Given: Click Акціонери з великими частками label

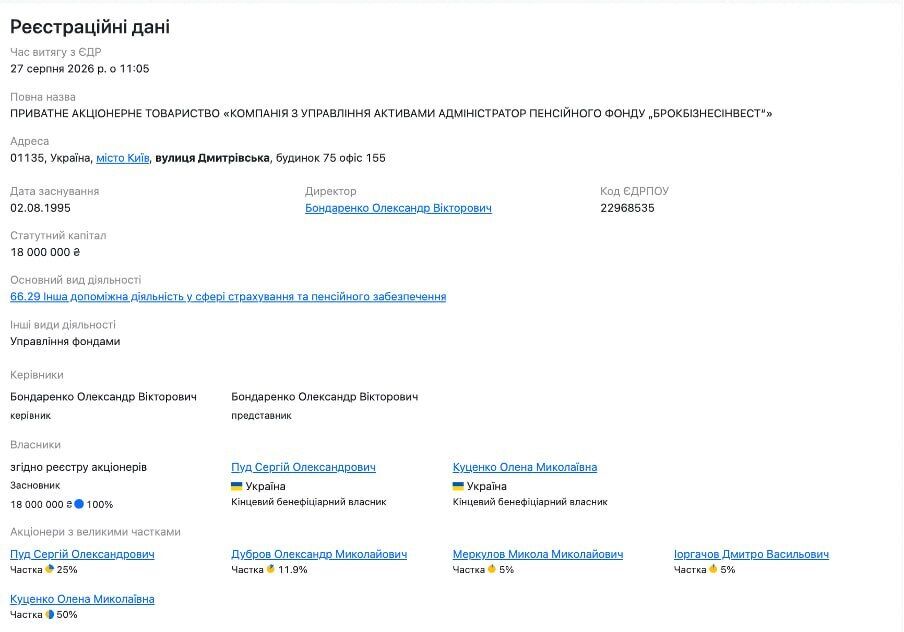Looking at the screenshot, I should pos(95,532).
